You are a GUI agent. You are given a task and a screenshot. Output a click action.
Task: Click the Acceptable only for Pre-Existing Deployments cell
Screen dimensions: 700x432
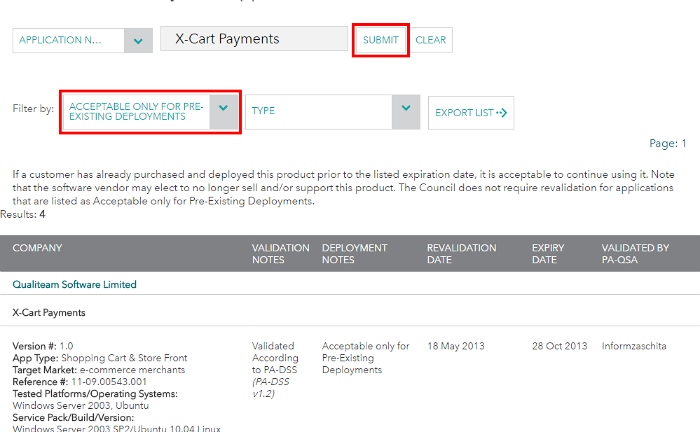366,358
